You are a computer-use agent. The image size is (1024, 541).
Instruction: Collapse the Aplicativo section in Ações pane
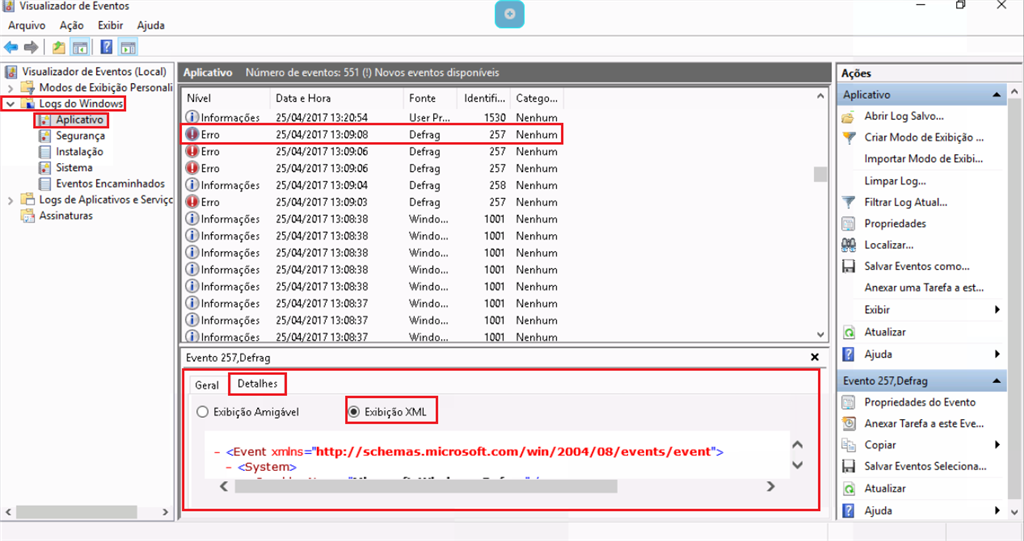tap(997, 95)
